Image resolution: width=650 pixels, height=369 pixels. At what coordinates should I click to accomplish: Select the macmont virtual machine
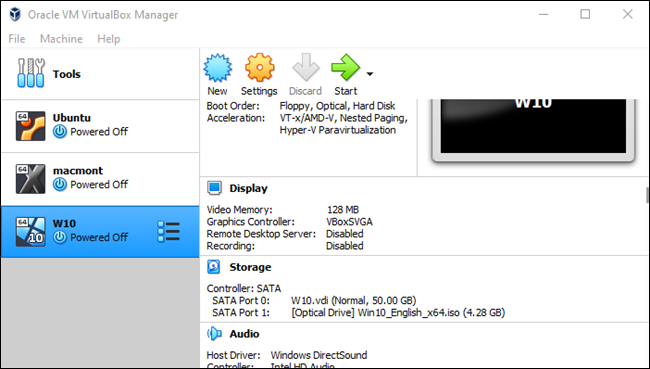100,179
